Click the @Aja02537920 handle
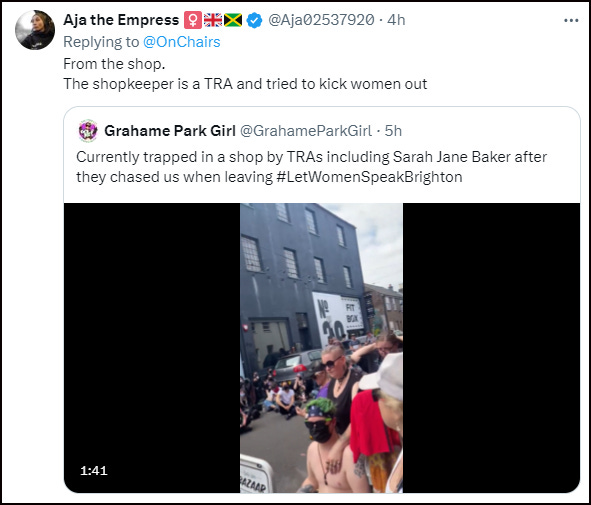 click(321, 20)
